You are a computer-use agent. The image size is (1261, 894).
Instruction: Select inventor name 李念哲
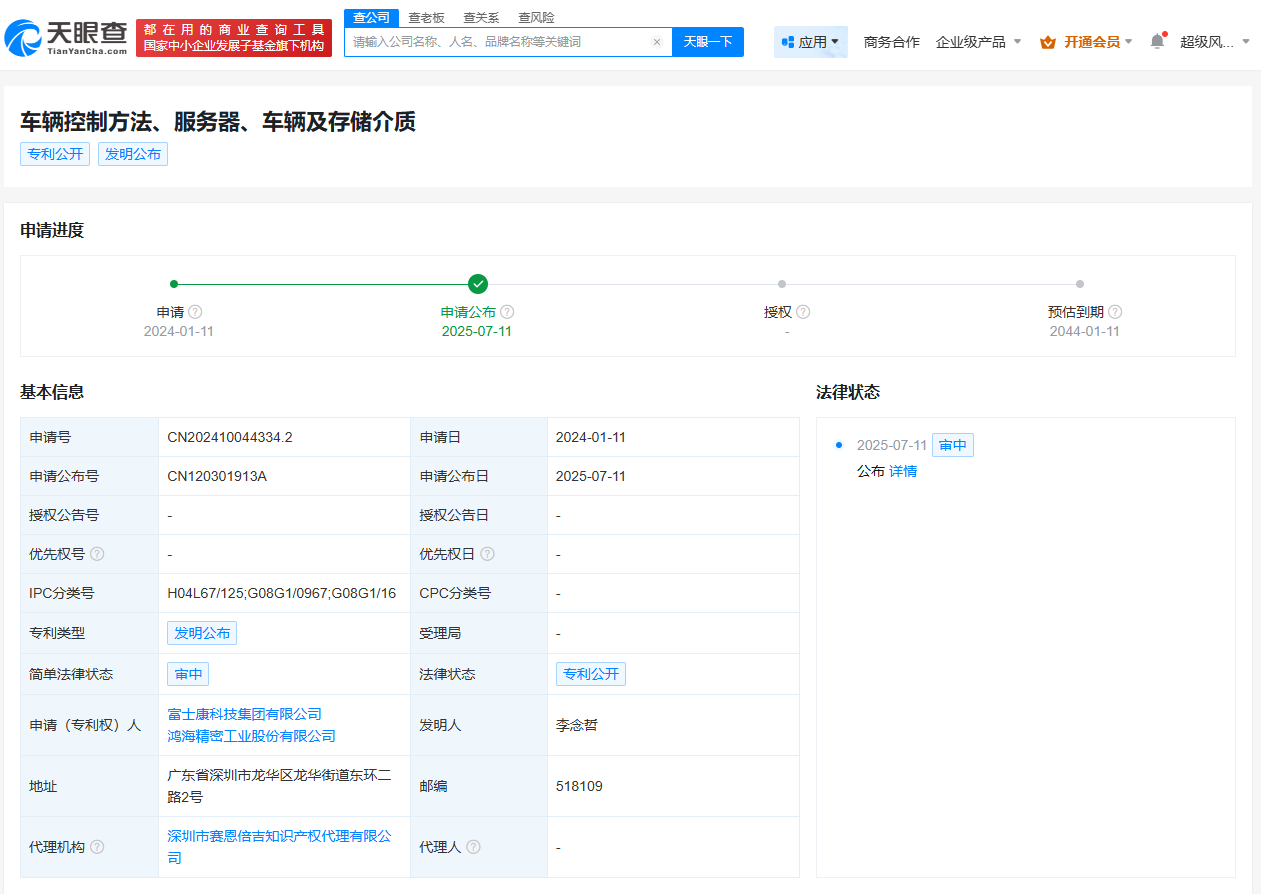click(x=577, y=725)
